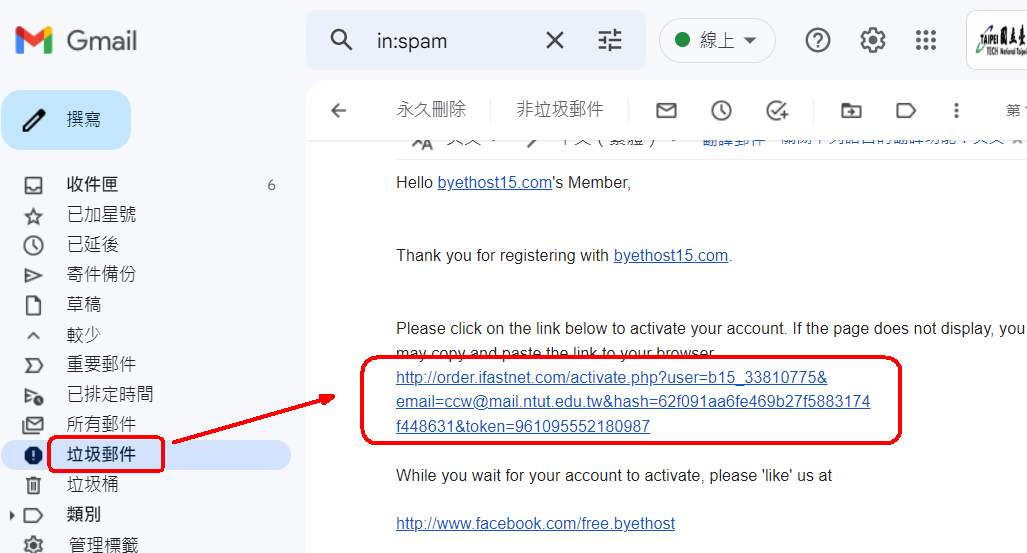Open the settings gear icon
Viewport: 1027px width, 553px height.
[x=872, y=41]
